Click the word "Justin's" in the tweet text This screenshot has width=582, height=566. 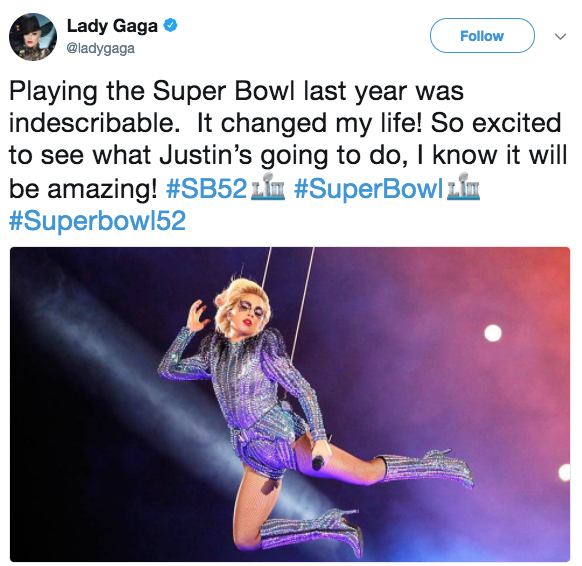pyautogui.click(x=206, y=155)
